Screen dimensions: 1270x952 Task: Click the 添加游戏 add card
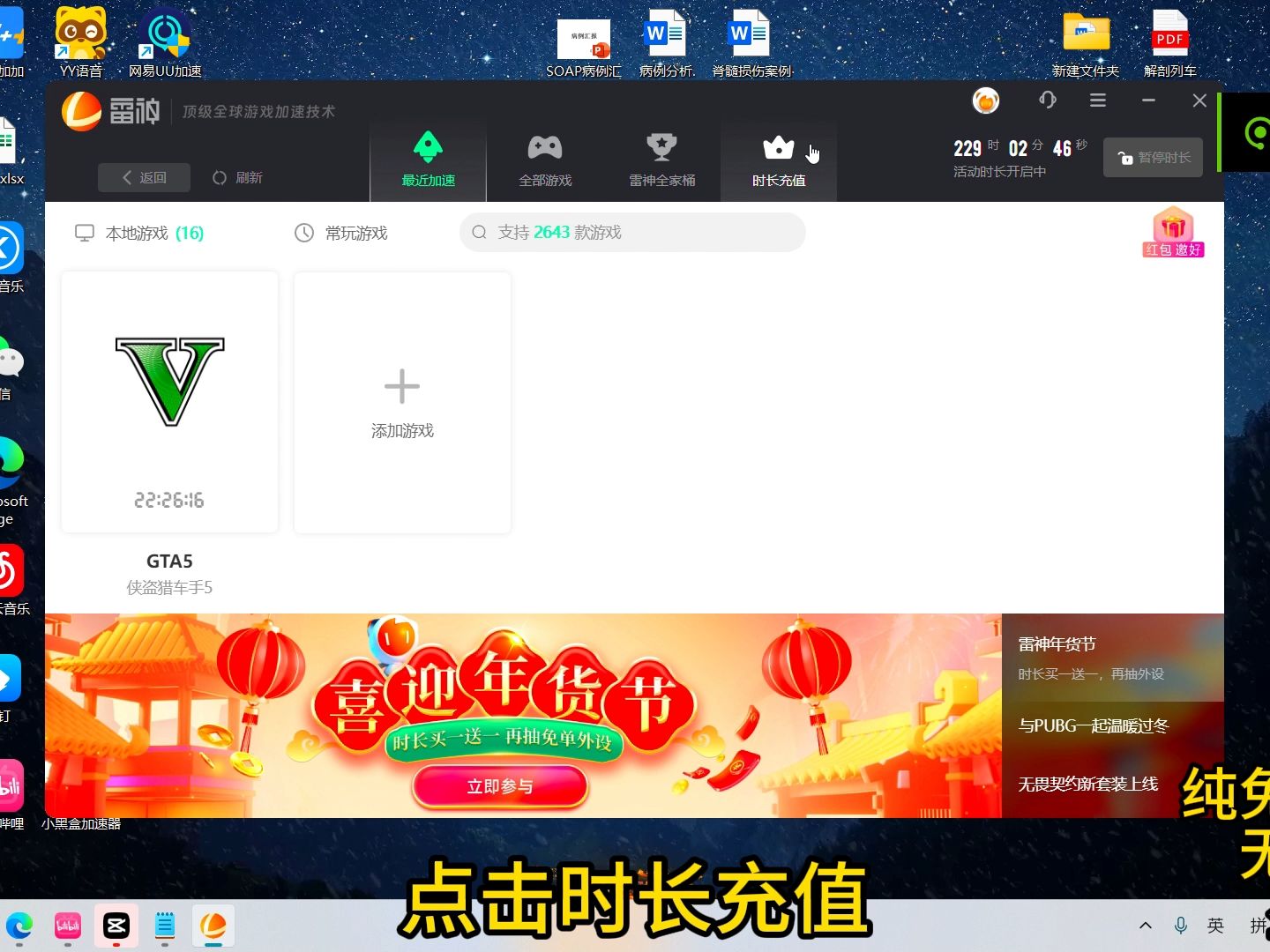pyautogui.click(x=402, y=401)
